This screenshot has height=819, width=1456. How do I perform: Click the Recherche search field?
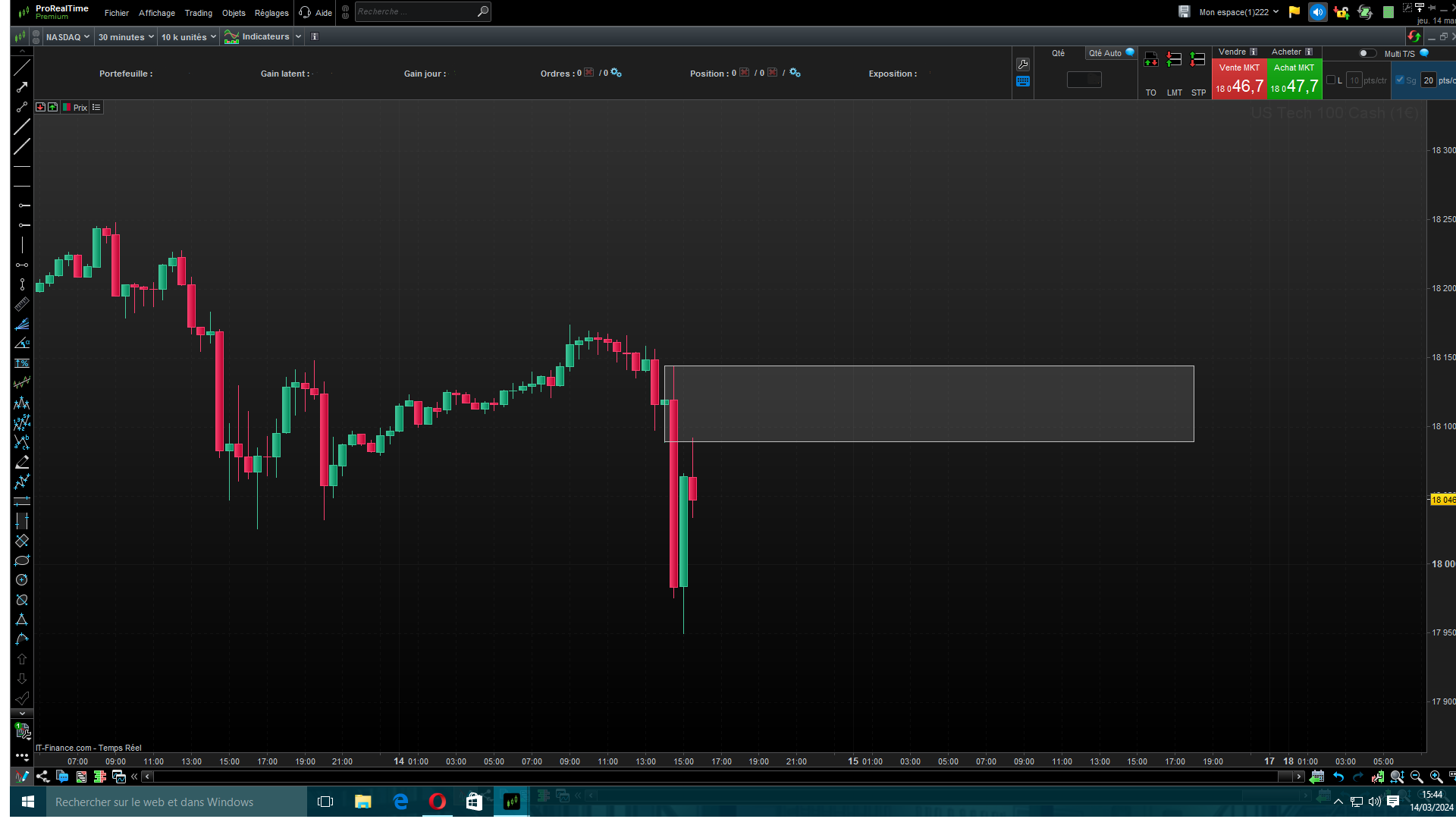pyautogui.click(x=416, y=12)
